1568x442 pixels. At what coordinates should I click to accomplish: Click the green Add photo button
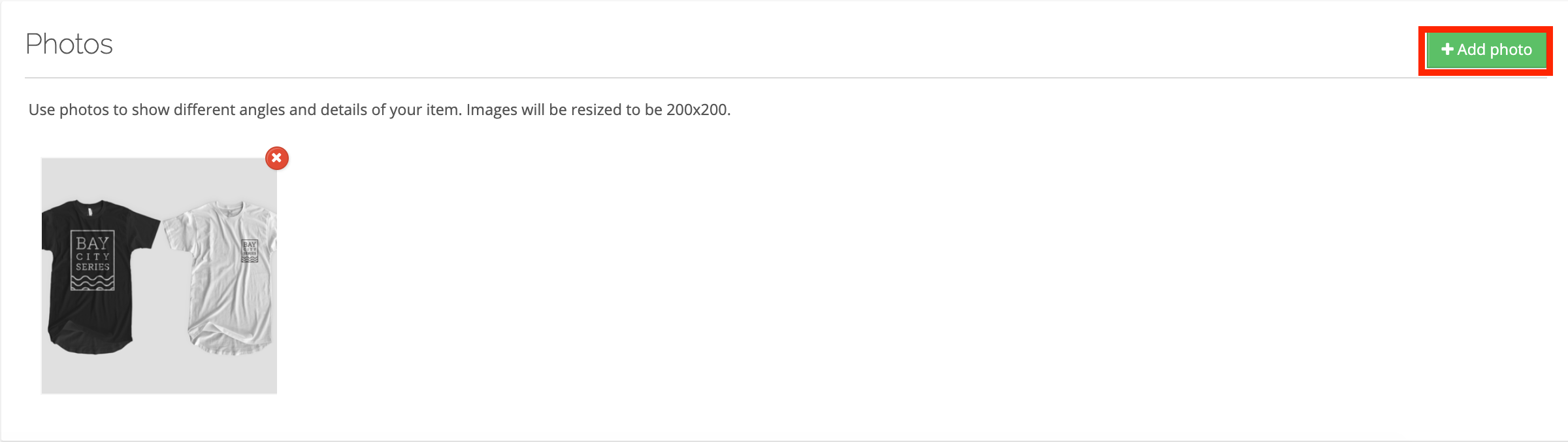[1486, 50]
